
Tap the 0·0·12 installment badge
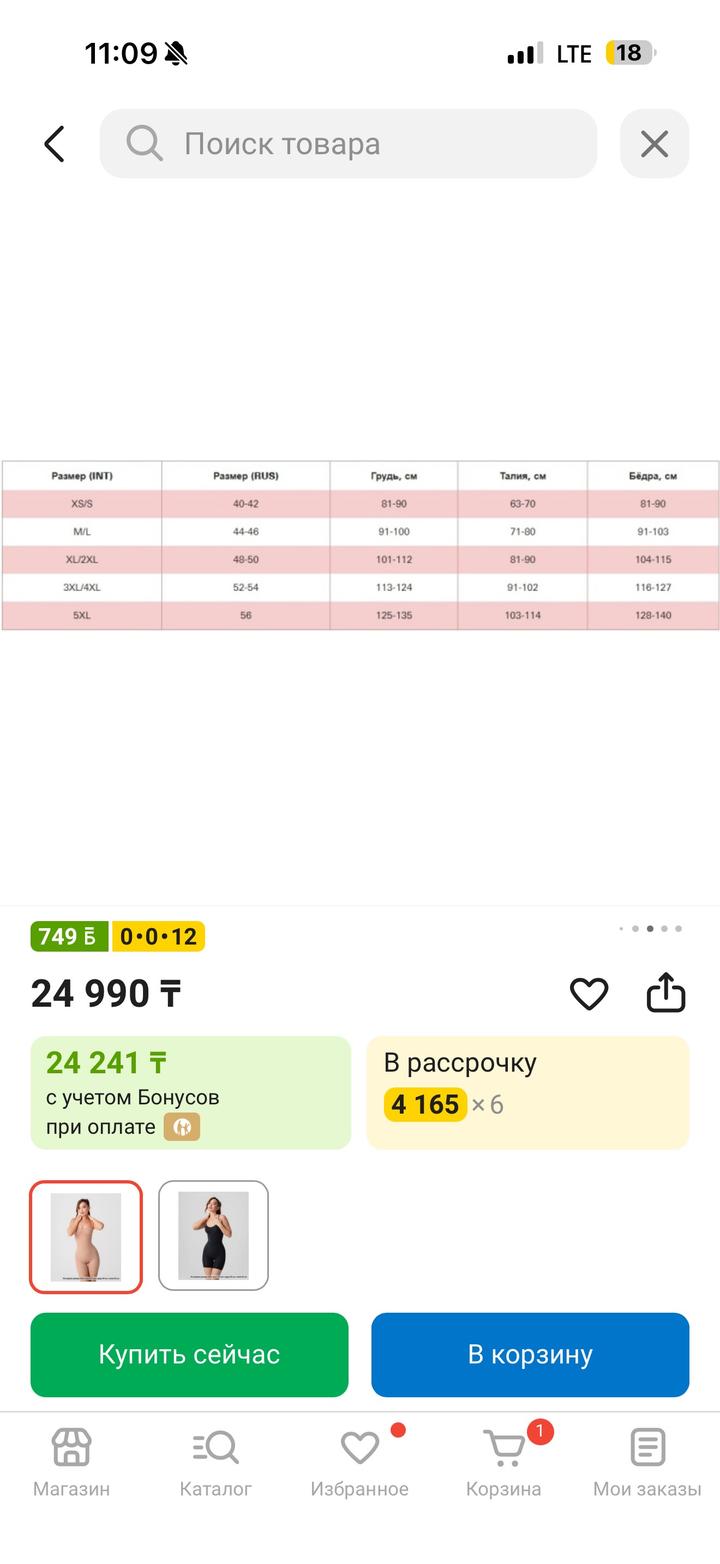coord(158,937)
